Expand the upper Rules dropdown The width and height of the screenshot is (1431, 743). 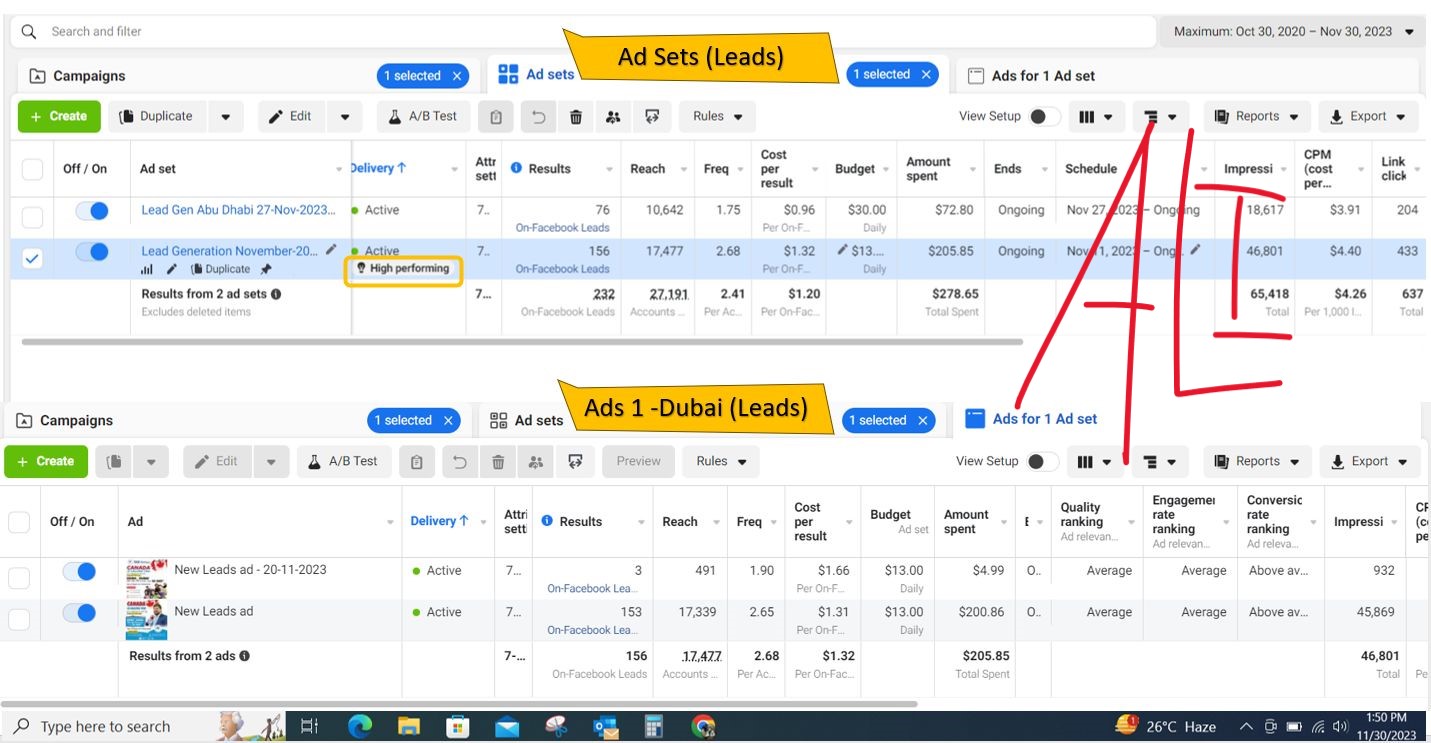pyautogui.click(x=717, y=117)
